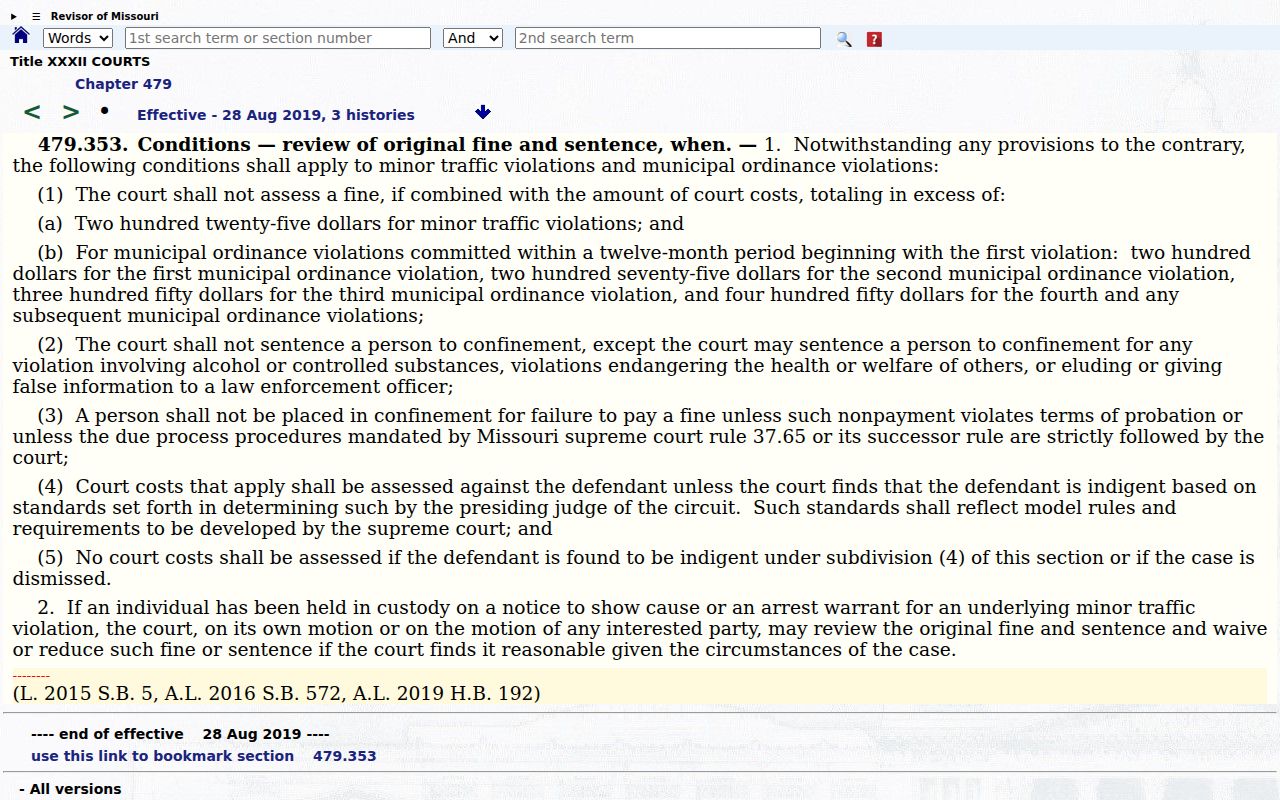The height and width of the screenshot is (800, 1280).
Task: Open the And operator dropdown
Action: tap(473, 38)
